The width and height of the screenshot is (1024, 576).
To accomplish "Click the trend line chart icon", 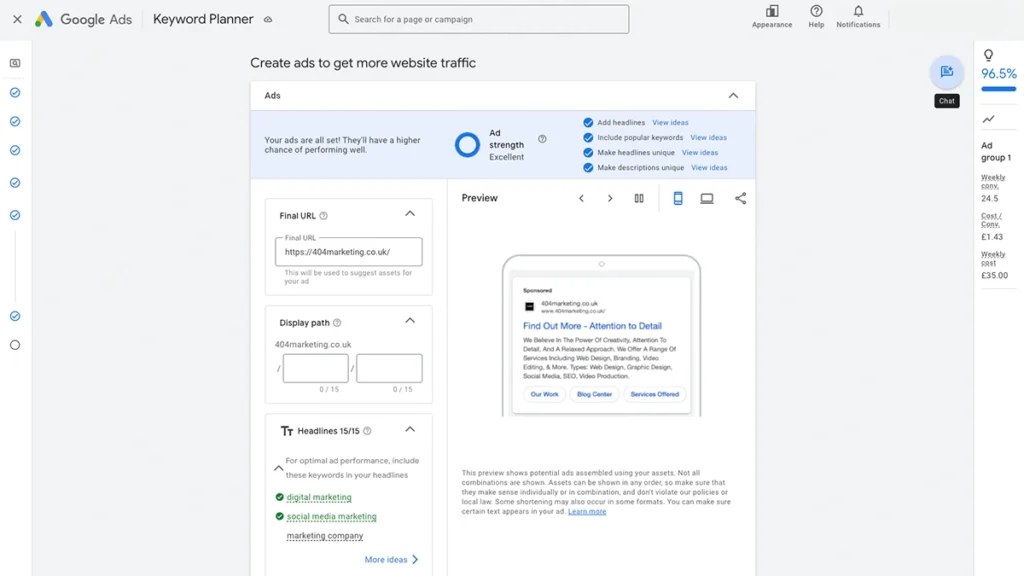I will (x=989, y=119).
